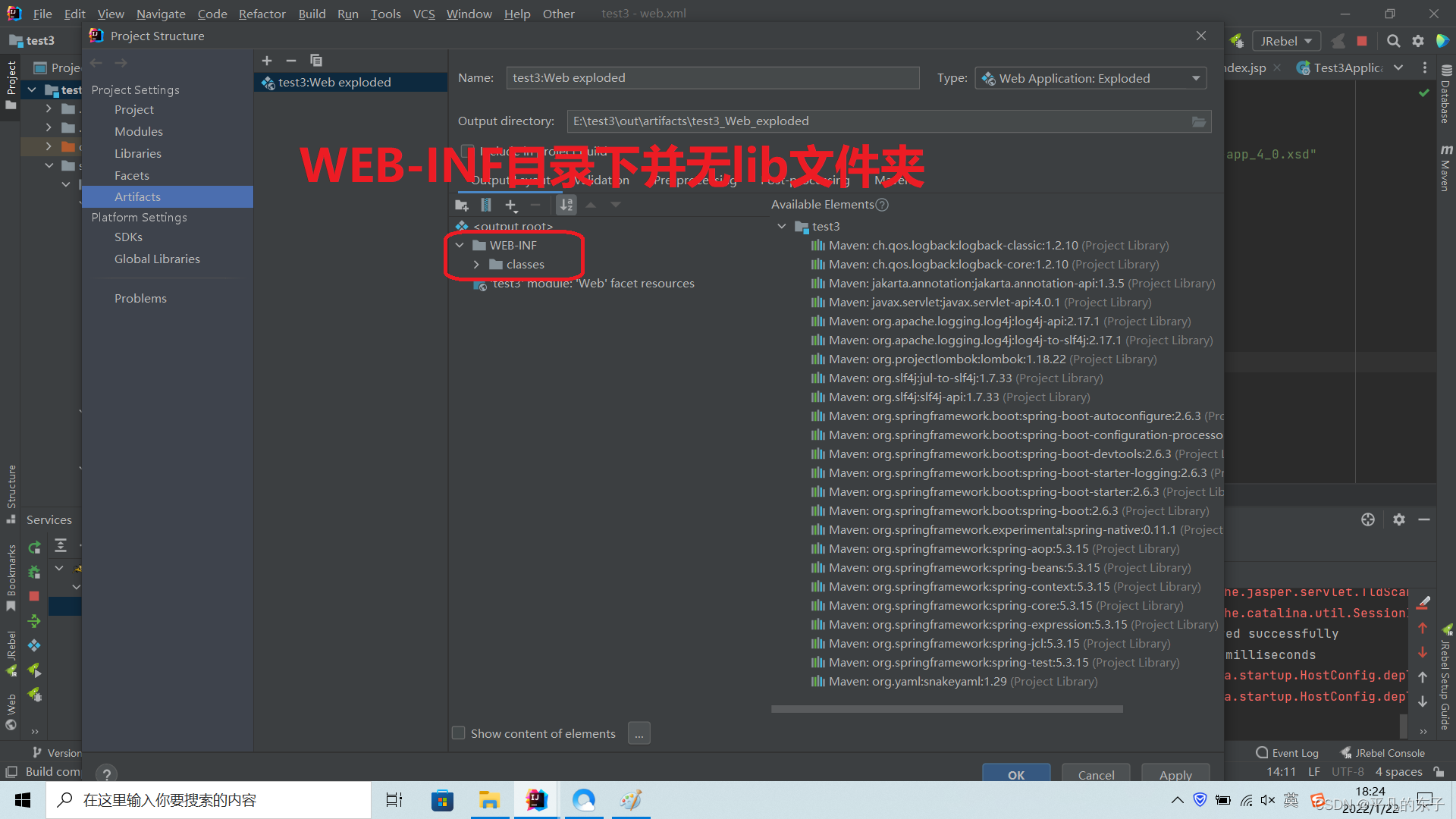Open the Build menu
This screenshot has height=819, width=1456.
coord(312,14)
